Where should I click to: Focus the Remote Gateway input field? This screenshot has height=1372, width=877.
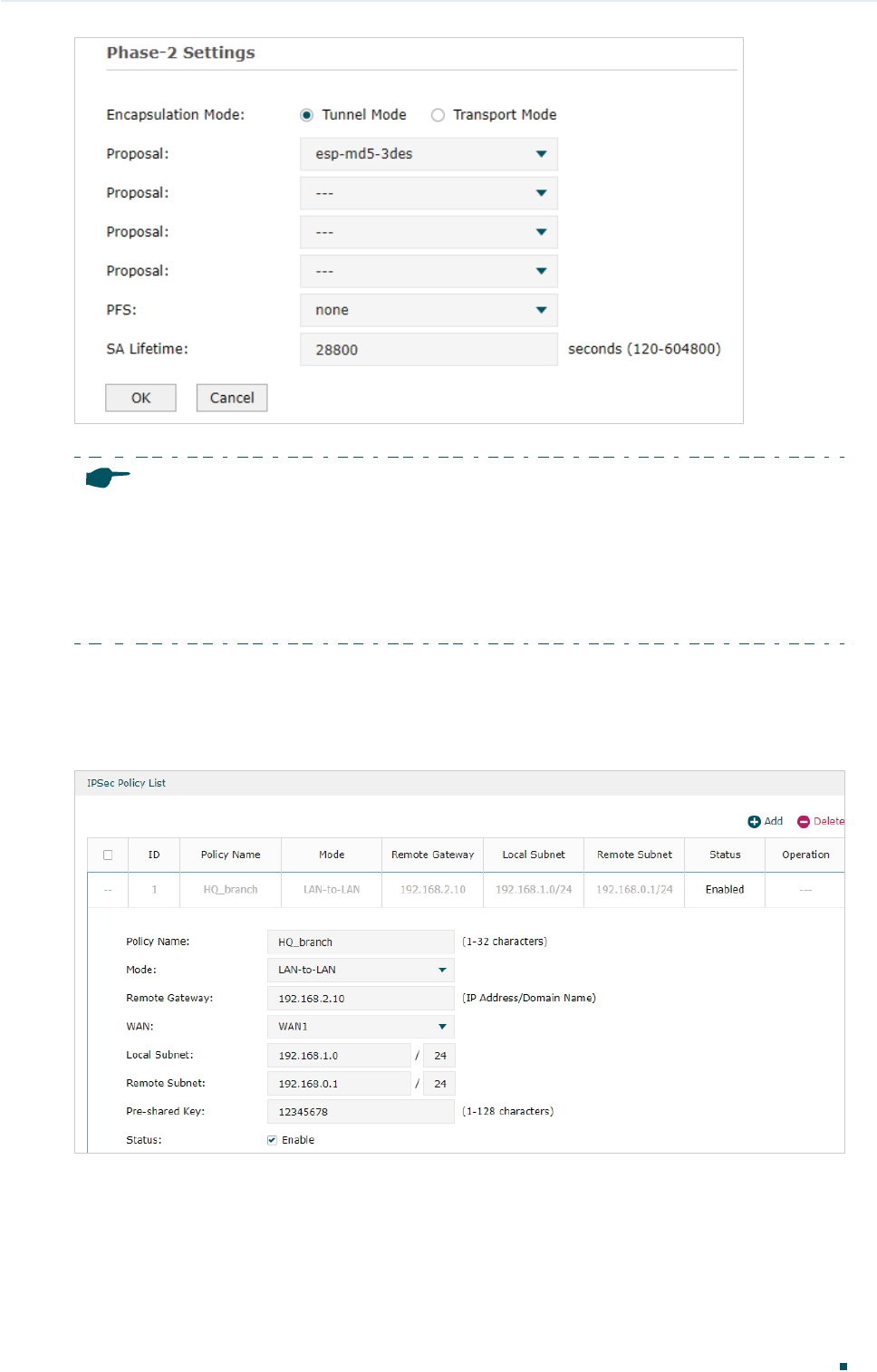pos(361,999)
